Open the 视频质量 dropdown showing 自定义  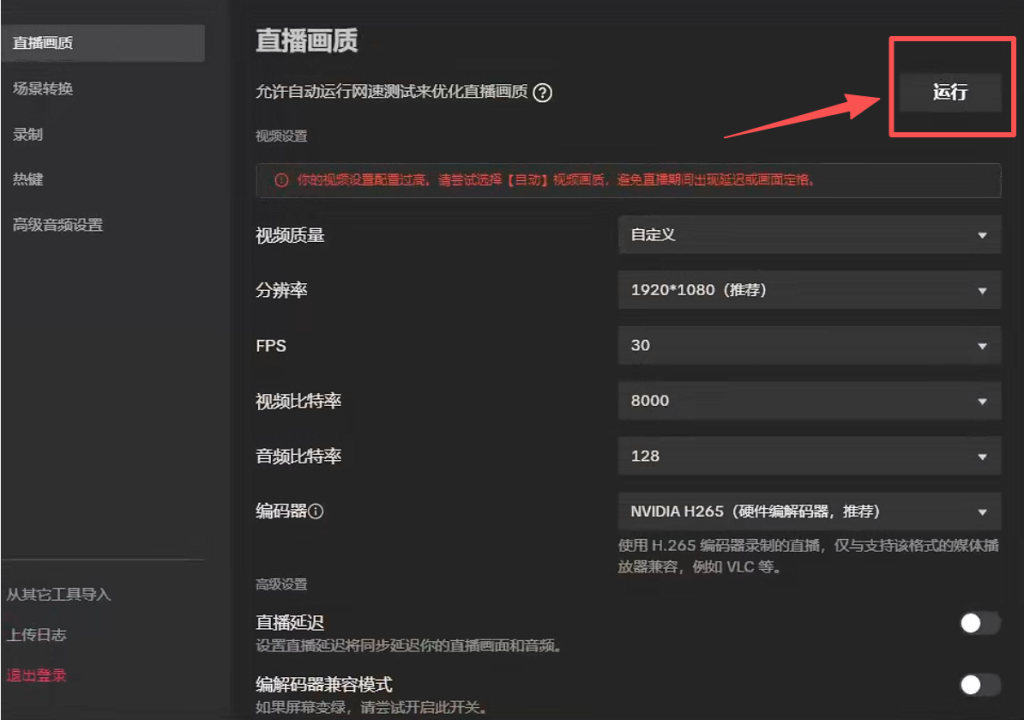[x=808, y=234]
